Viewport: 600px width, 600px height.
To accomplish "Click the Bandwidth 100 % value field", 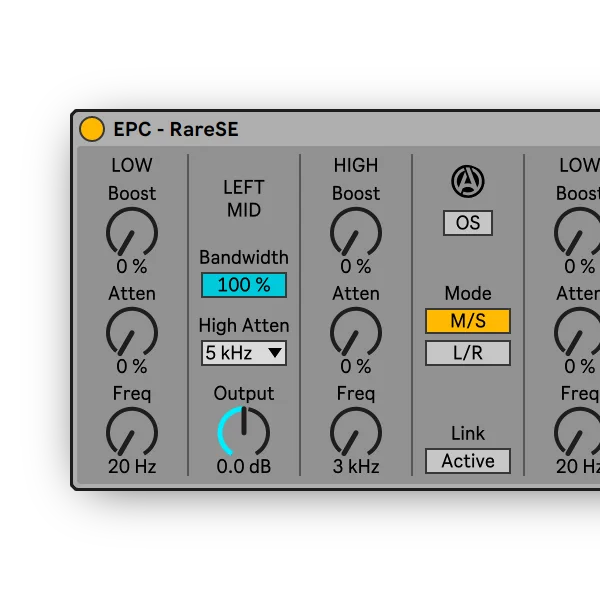I will coord(244,285).
